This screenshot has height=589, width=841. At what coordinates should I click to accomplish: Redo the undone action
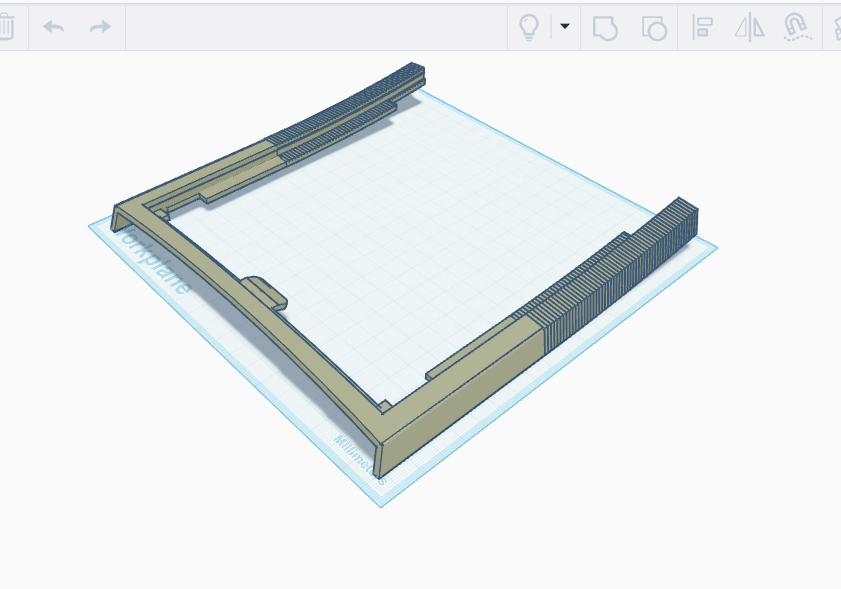click(100, 27)
